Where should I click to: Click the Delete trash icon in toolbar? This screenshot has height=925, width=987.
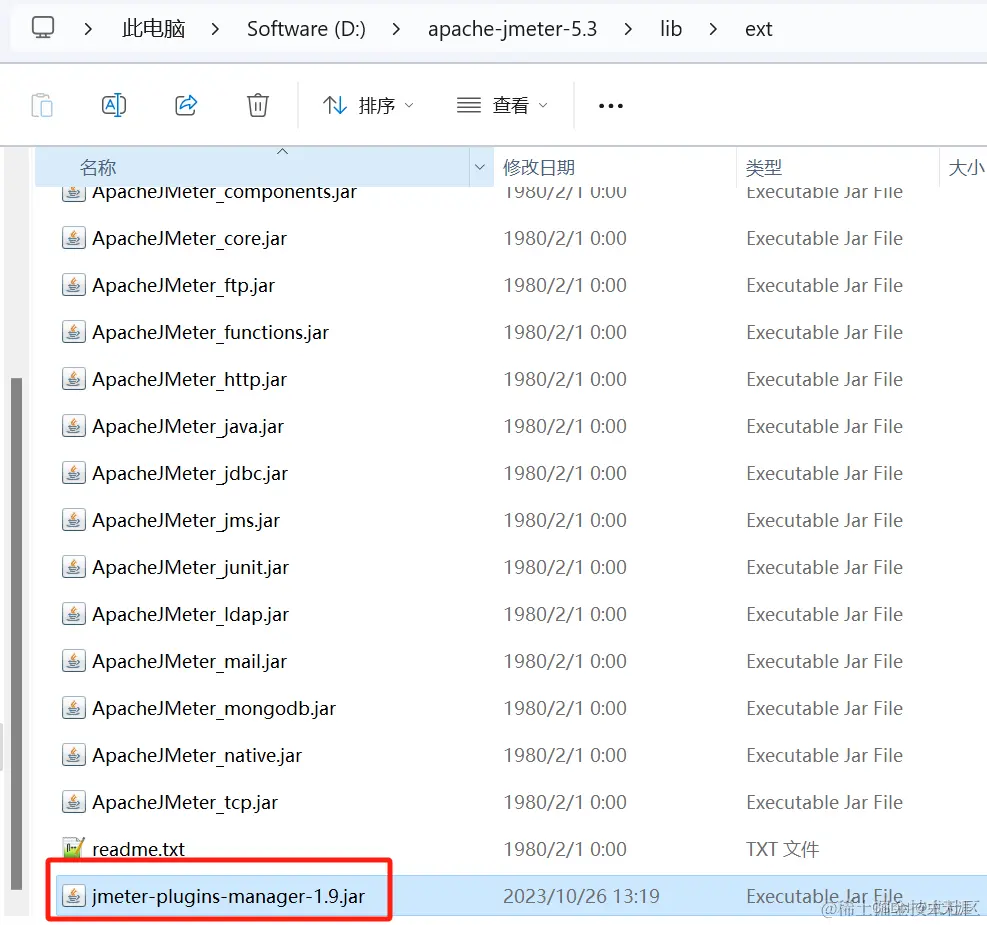pos(257,105)
